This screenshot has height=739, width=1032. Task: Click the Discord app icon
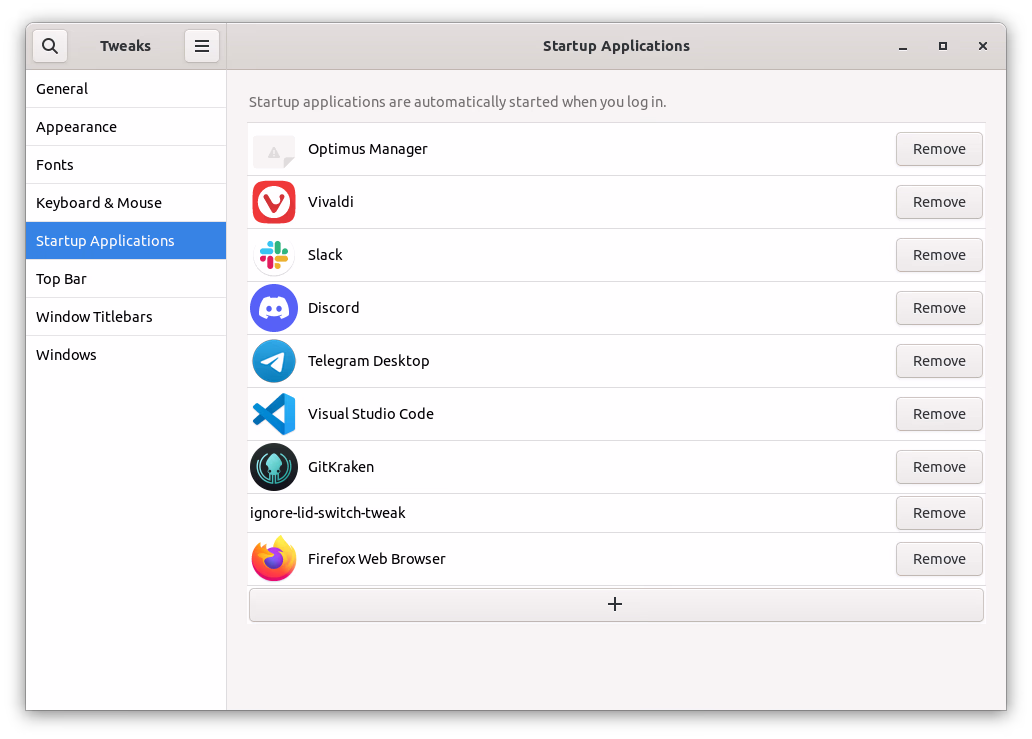(274, 308)
